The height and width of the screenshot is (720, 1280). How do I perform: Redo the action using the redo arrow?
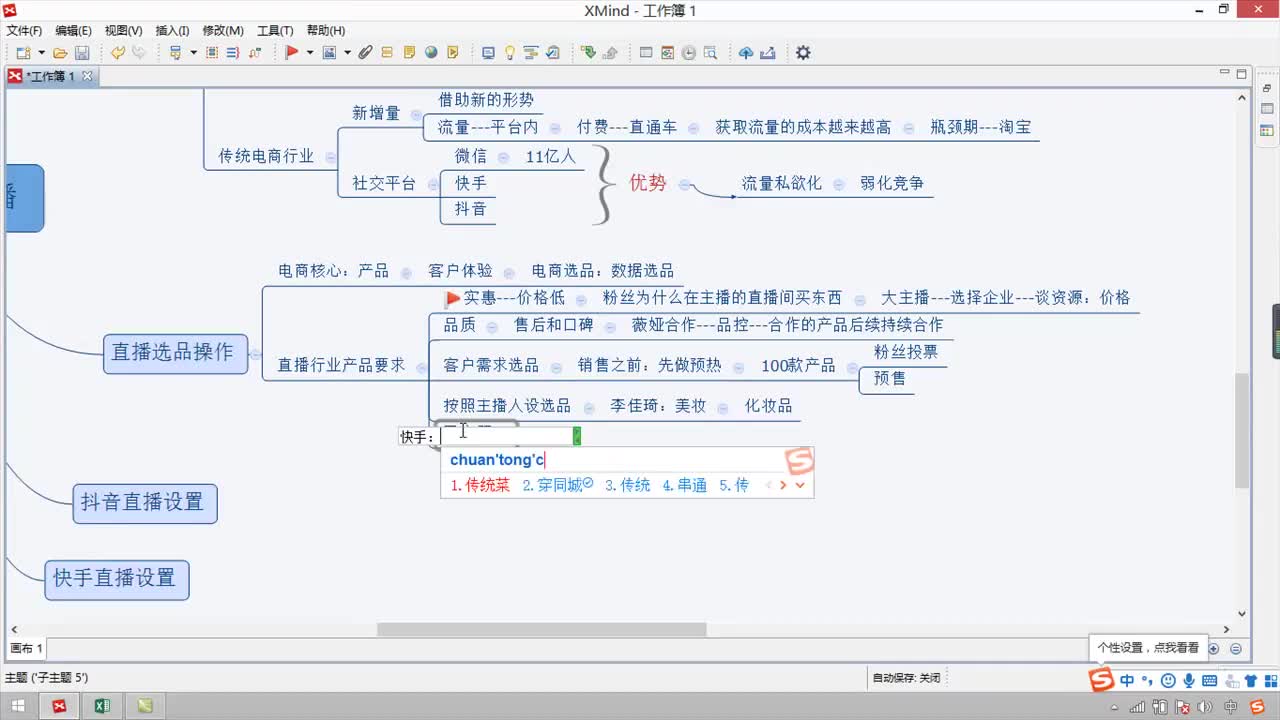[138, 52]
